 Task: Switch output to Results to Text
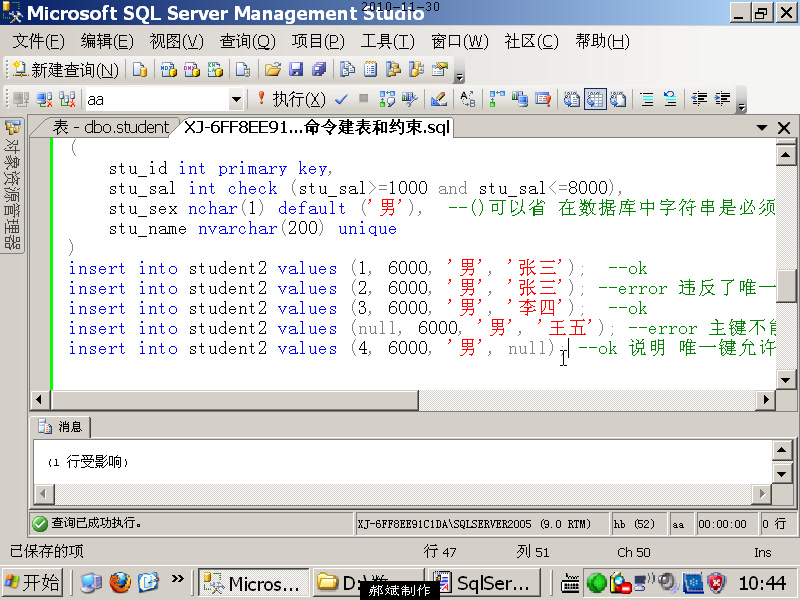tap(572, 99)
